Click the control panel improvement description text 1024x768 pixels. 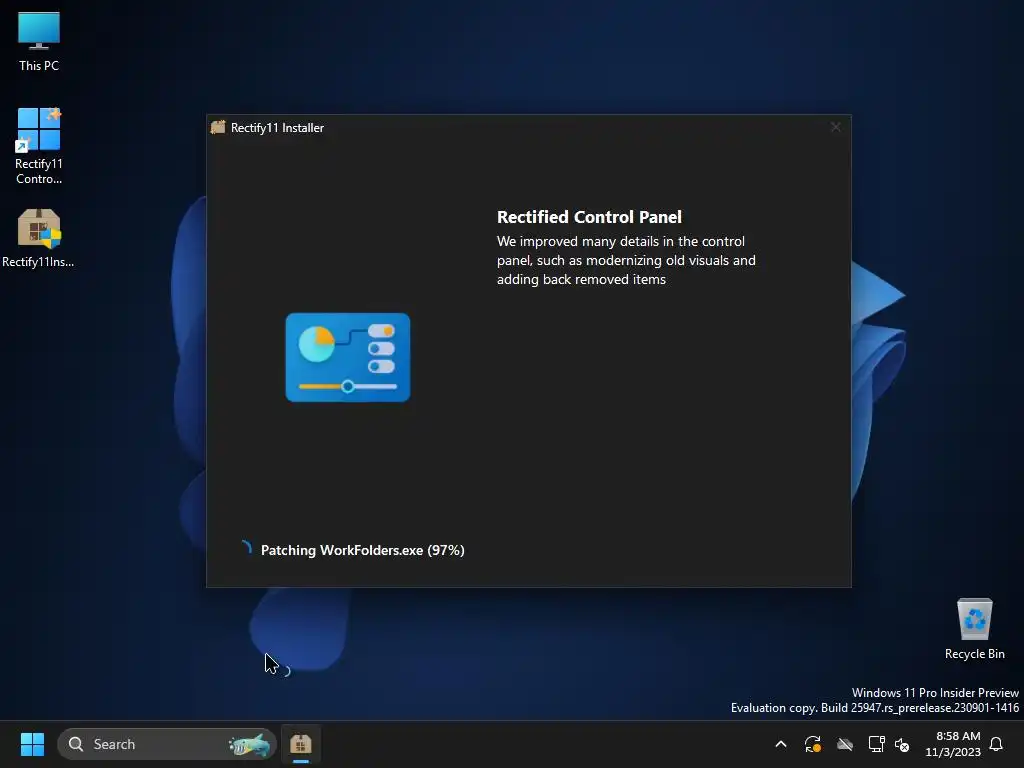tap(626, 261)
